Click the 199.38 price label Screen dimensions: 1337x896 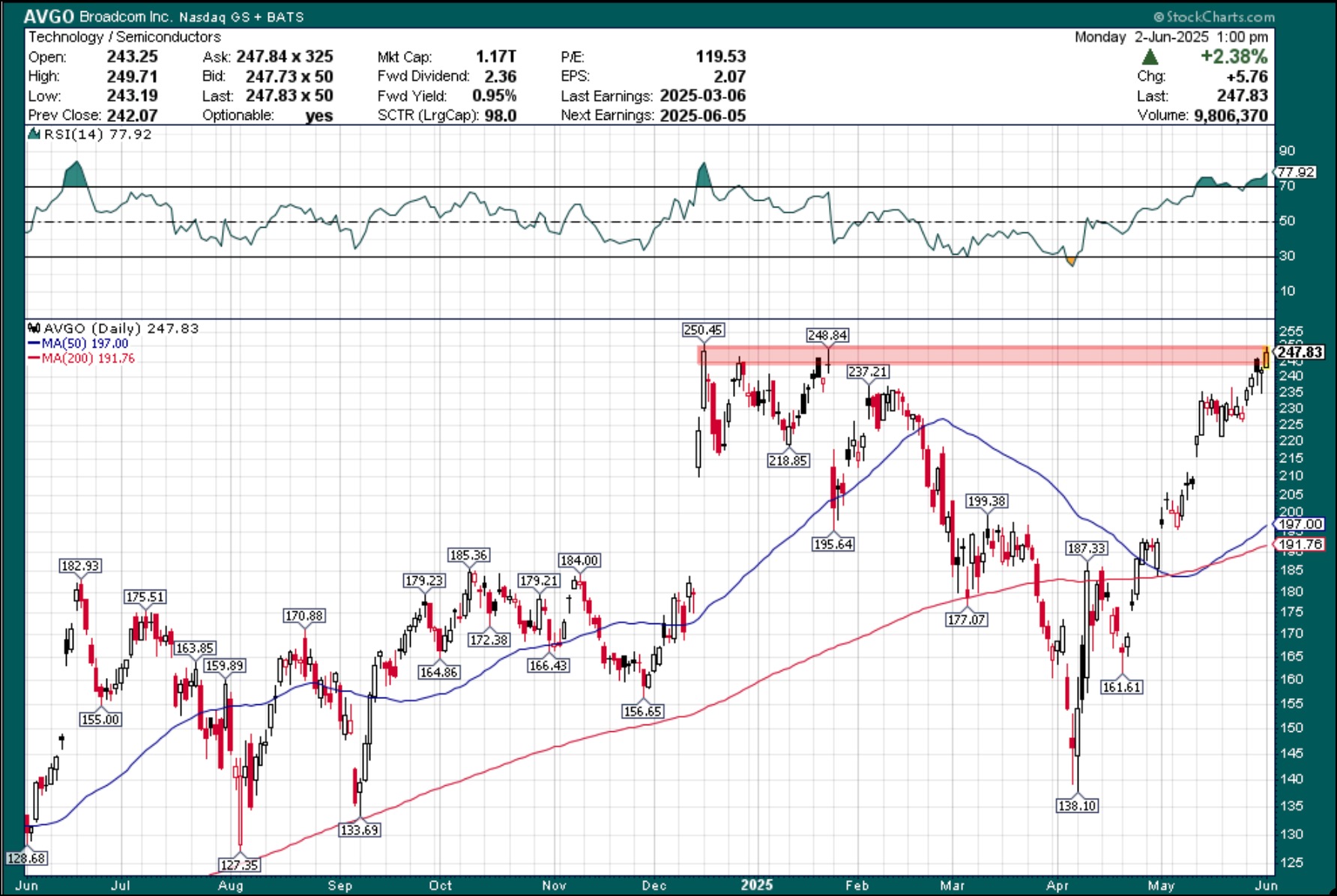point(987,500)
